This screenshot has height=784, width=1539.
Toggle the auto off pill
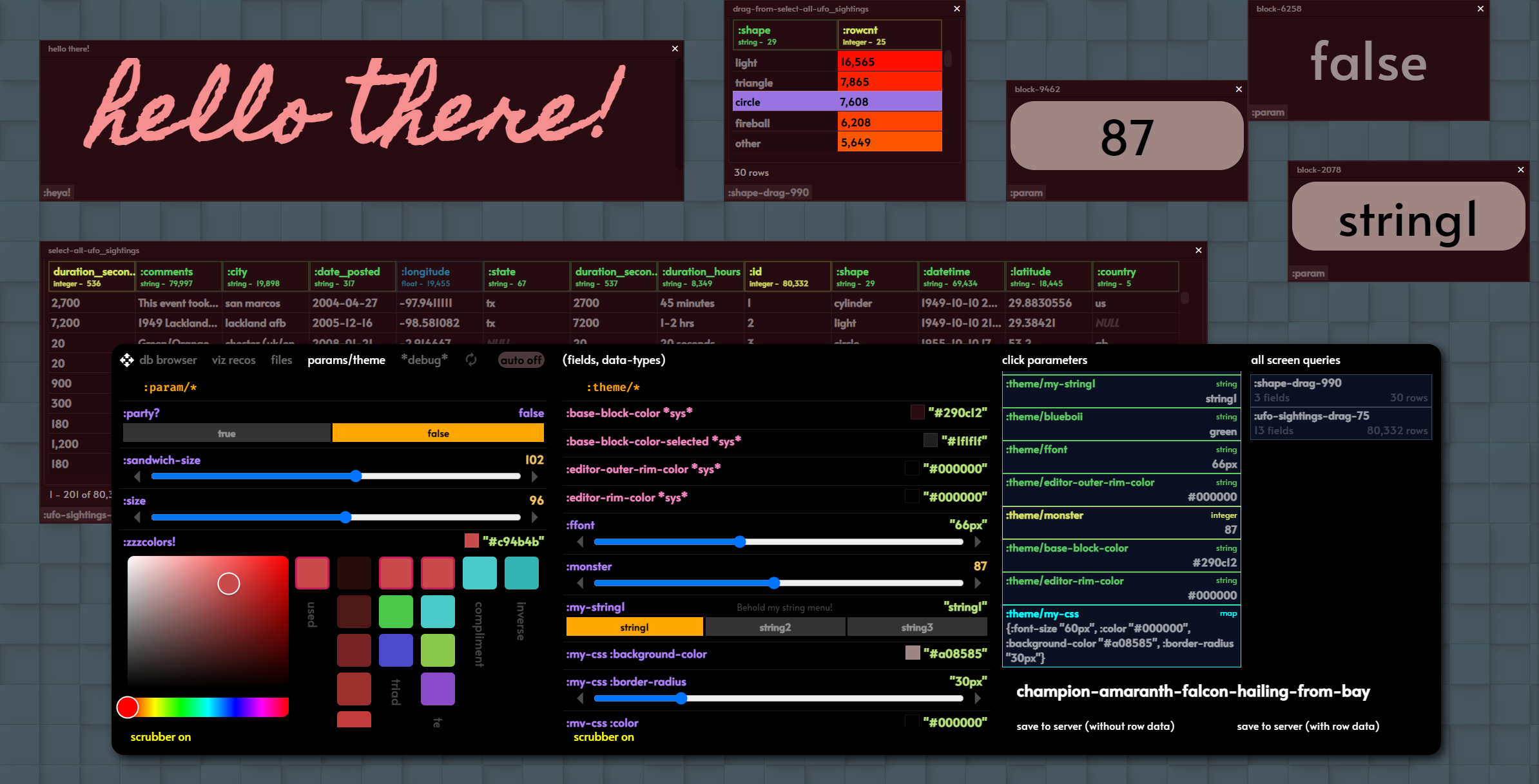coord(521,360)
